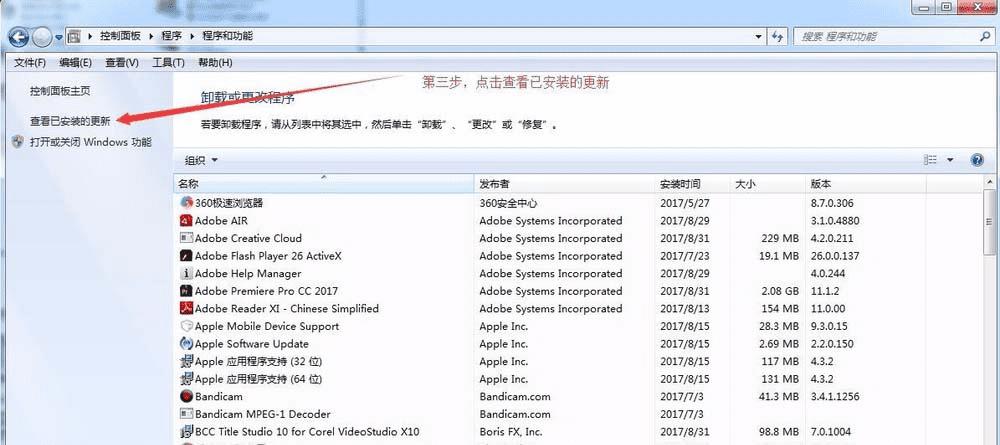Open the 编辑(E) menu

point(75,62)
